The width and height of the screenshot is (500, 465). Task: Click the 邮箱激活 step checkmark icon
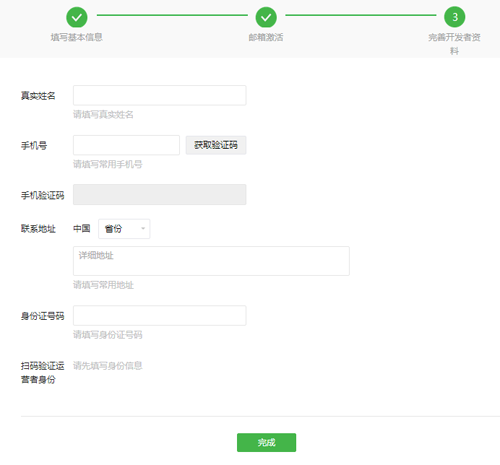(x=266, y=17)
